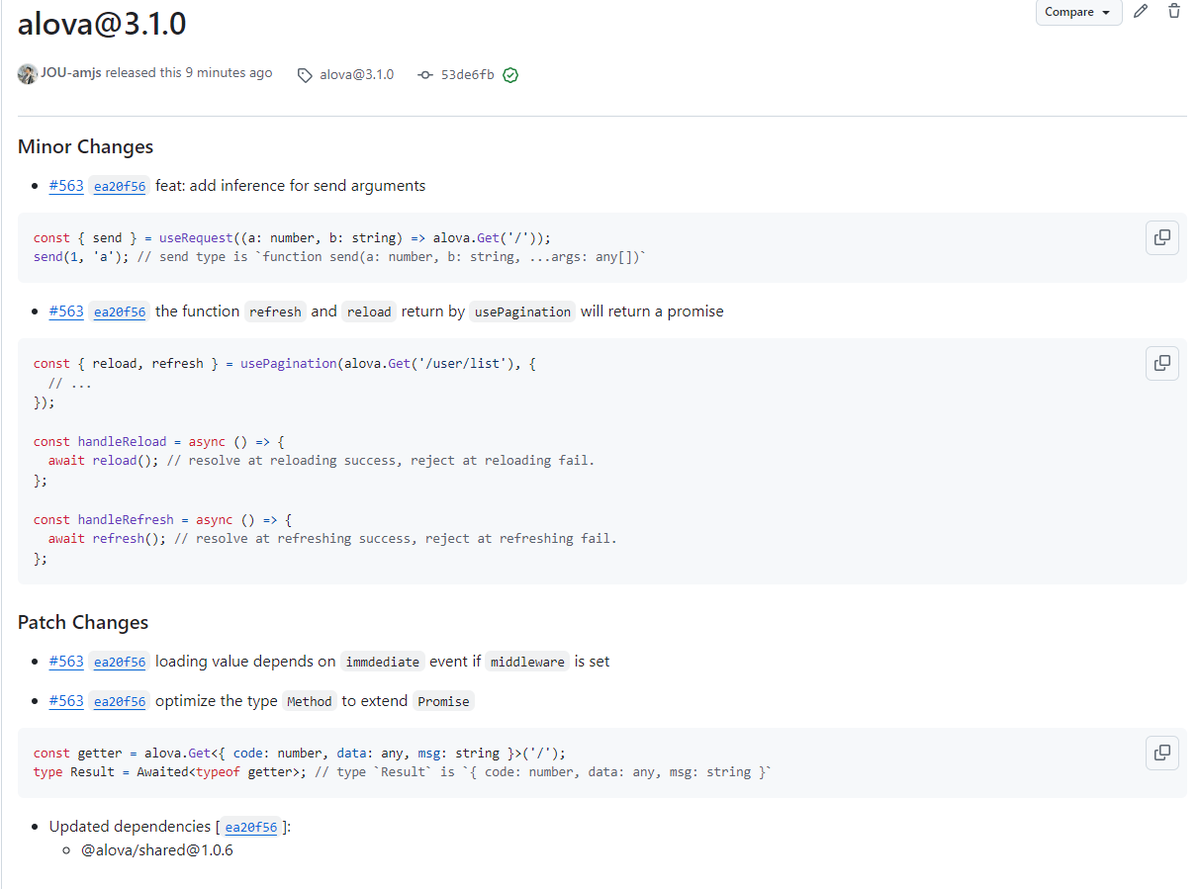The width and height of the screenshot is (1200, 889).
Task: Open JOU-amjs author avatar
Action: pos(27,74)
